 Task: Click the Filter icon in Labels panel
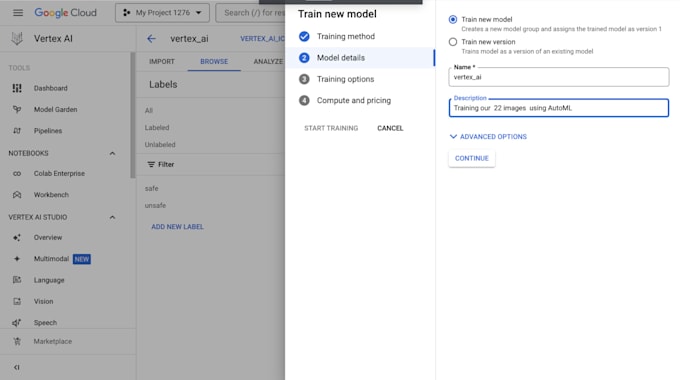coord(151,164)
